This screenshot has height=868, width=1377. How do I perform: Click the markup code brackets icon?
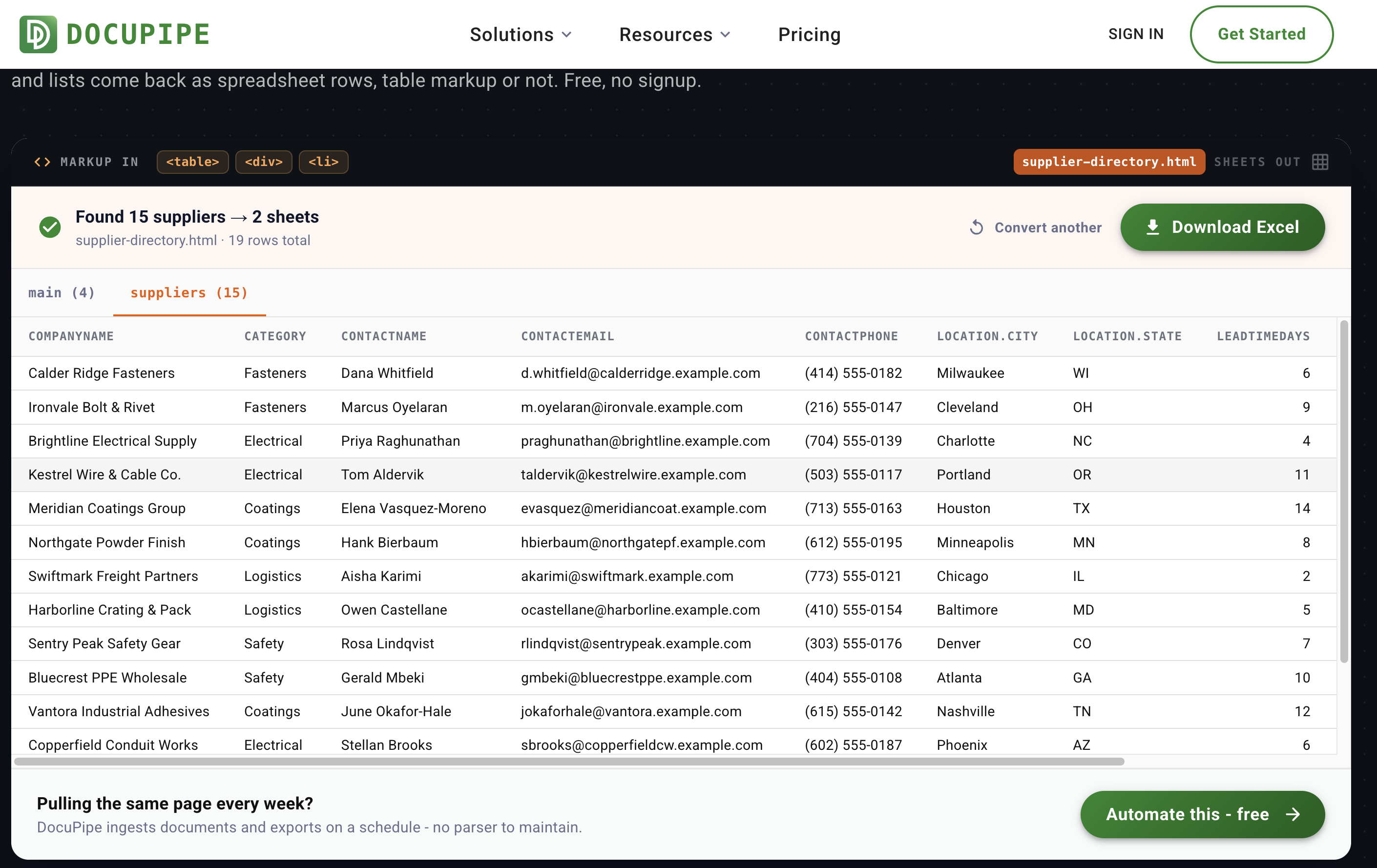click(x=42, y=162)
